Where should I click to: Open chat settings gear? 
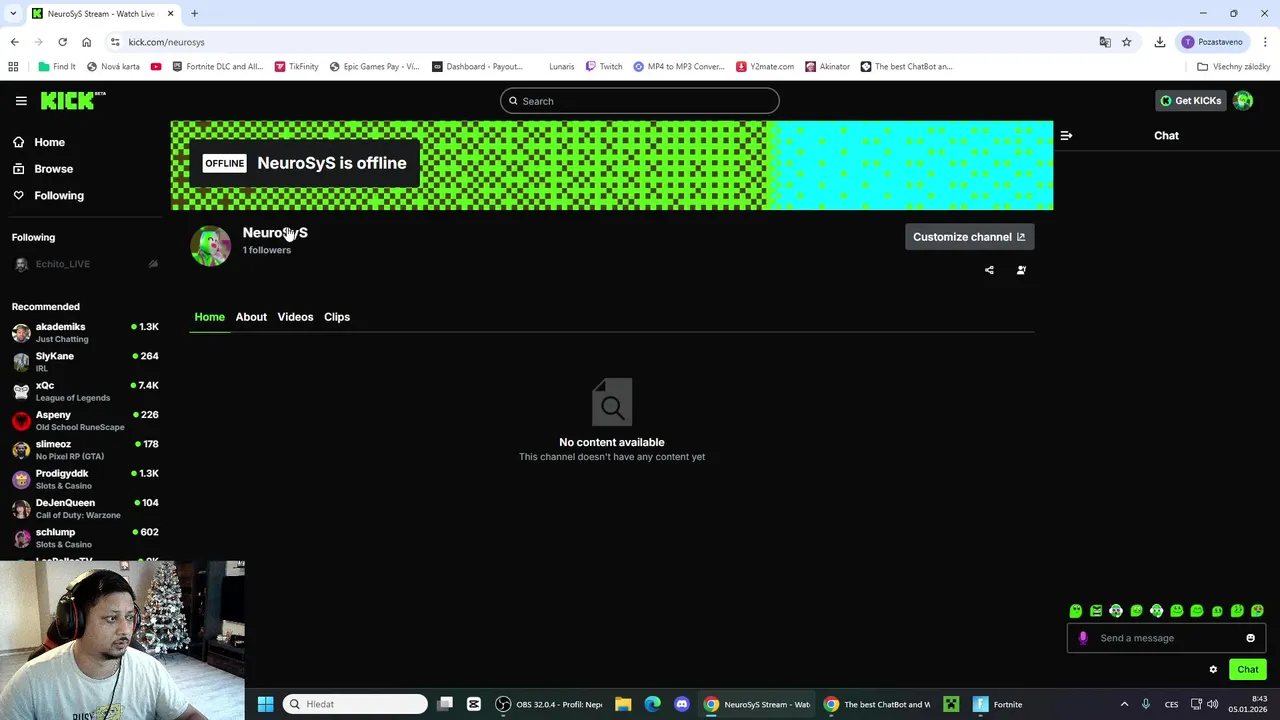pos(1213,670)
